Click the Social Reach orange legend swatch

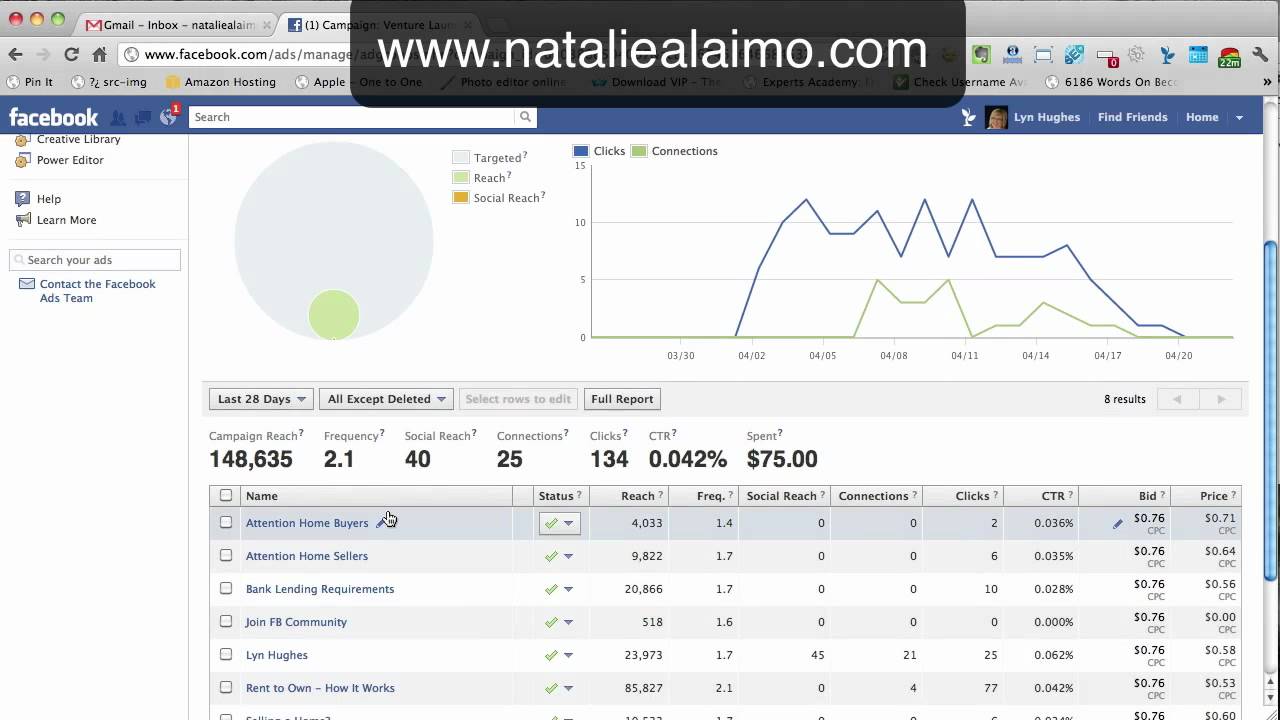tap(461, 197)
